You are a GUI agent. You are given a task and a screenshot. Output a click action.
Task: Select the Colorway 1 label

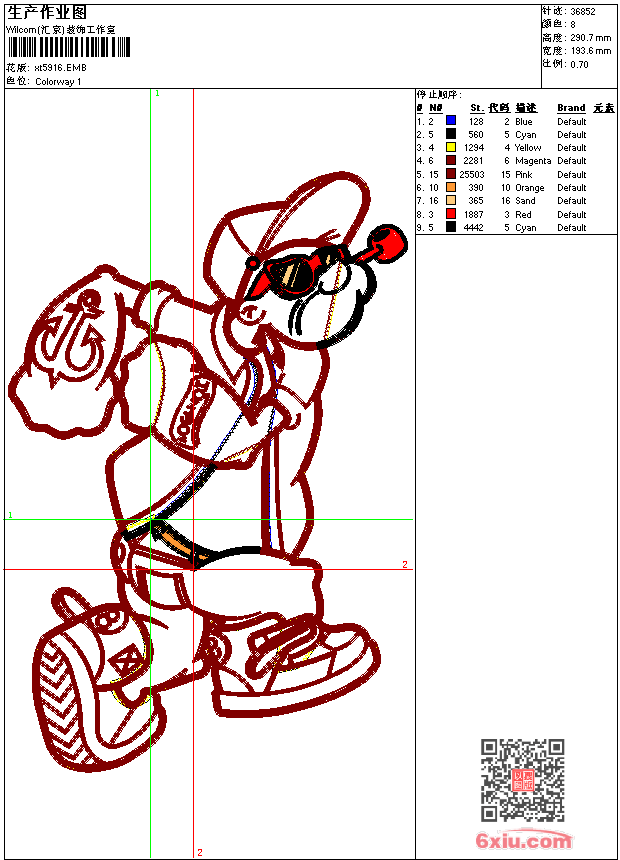pyautogui.click(x=58, y=82)
